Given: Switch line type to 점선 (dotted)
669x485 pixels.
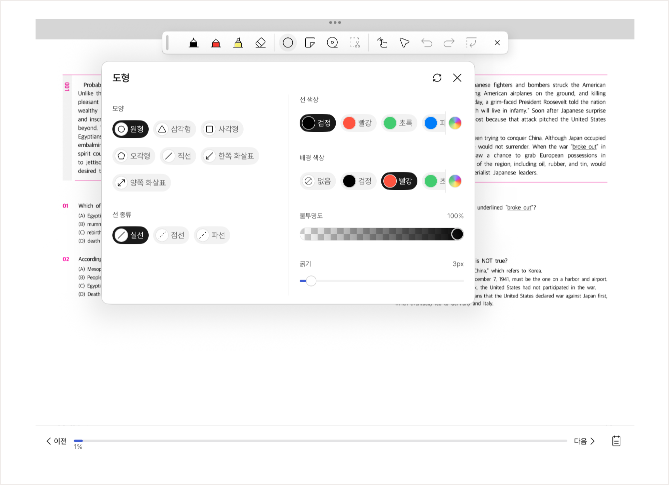Looking at the screenshot, I should [172, 235].
